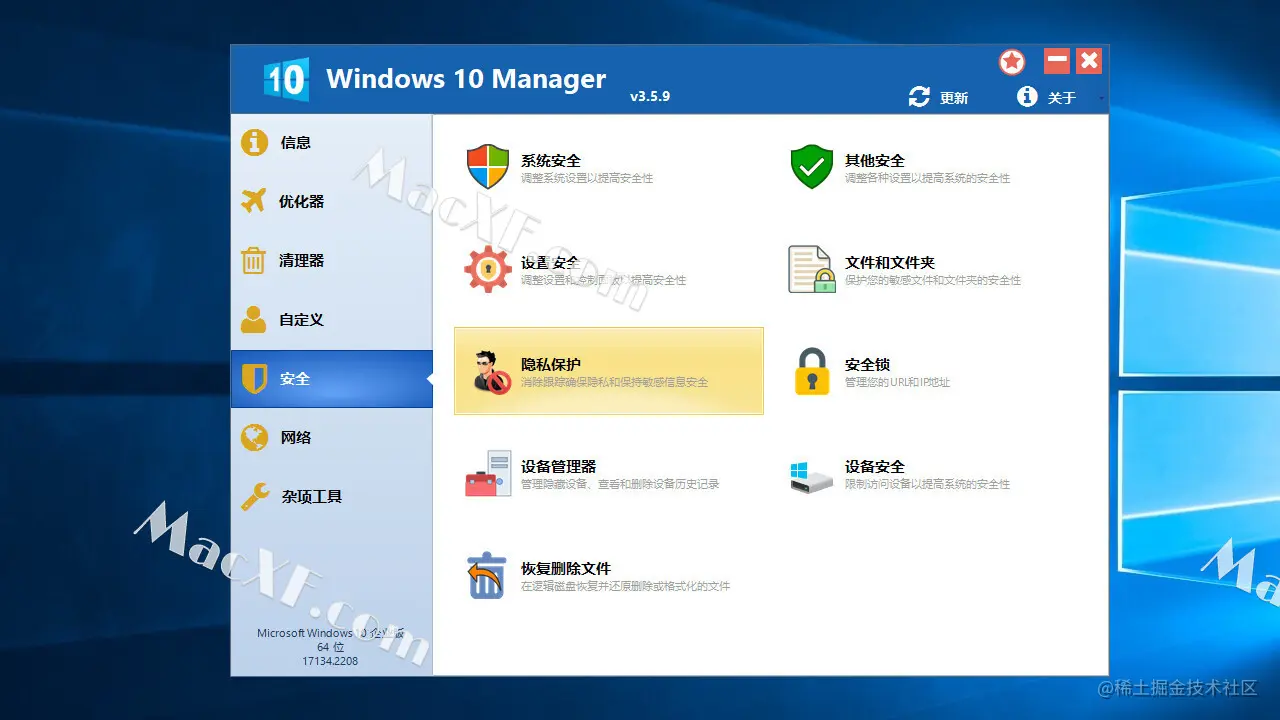Viewport: 1280px width, 720px height.
Task: Switch to the 清理器 tab label
Action: pos(302,261)
